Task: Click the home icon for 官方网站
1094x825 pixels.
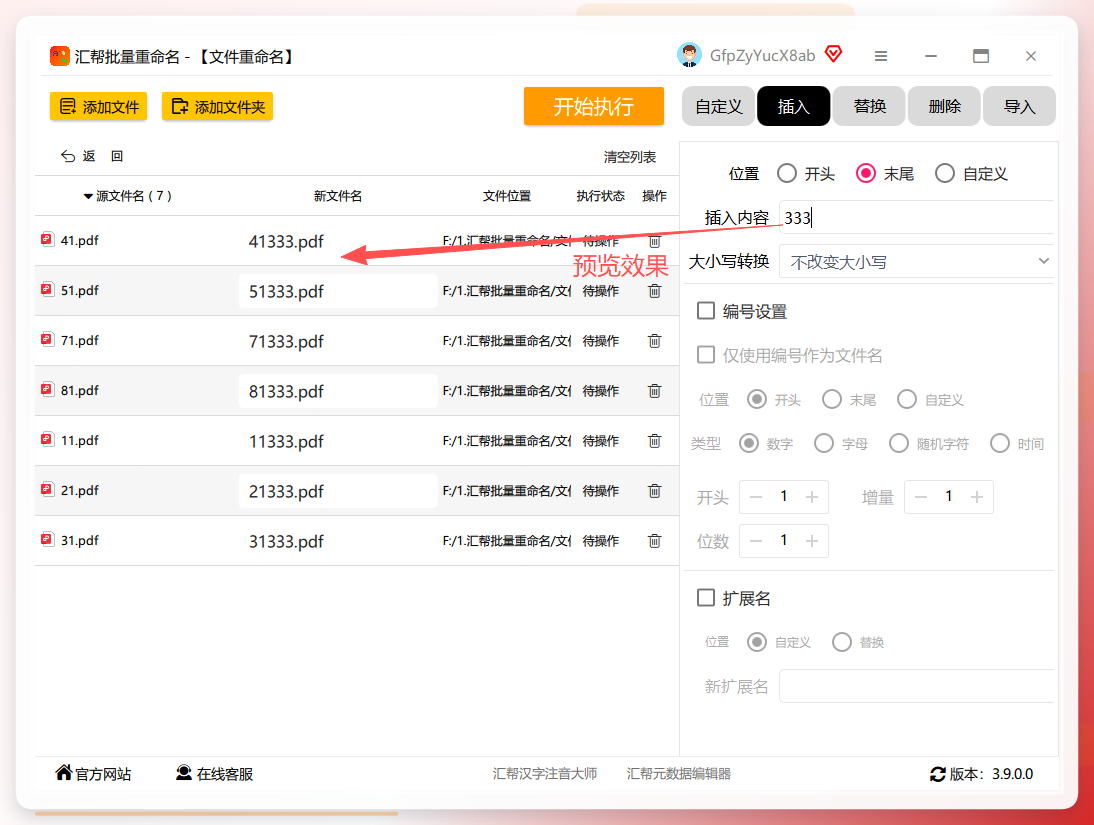Action: click(63, 773)
